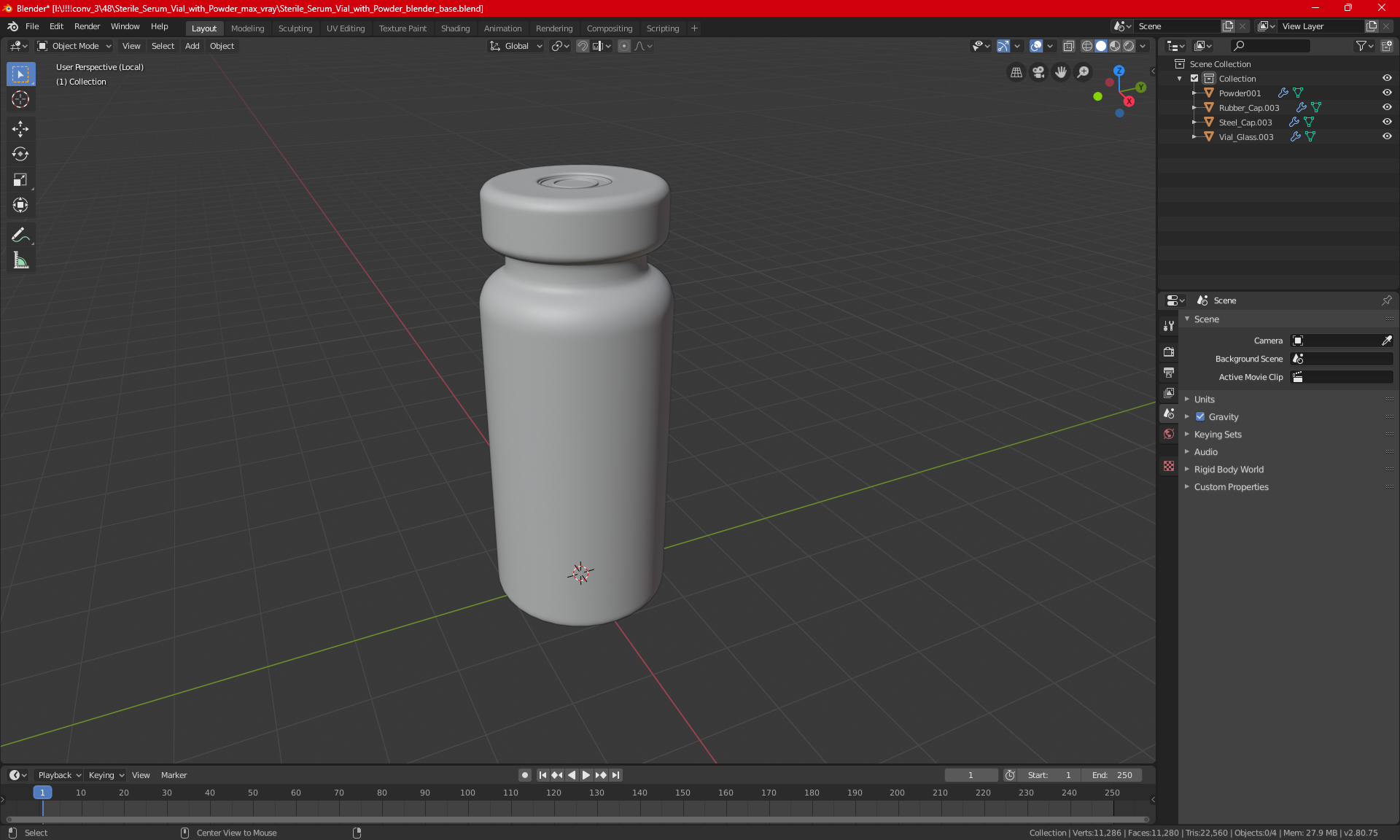Toggle the Gravity checkbox
This screenshot has height=840, width=1400.
point(1200,417)
